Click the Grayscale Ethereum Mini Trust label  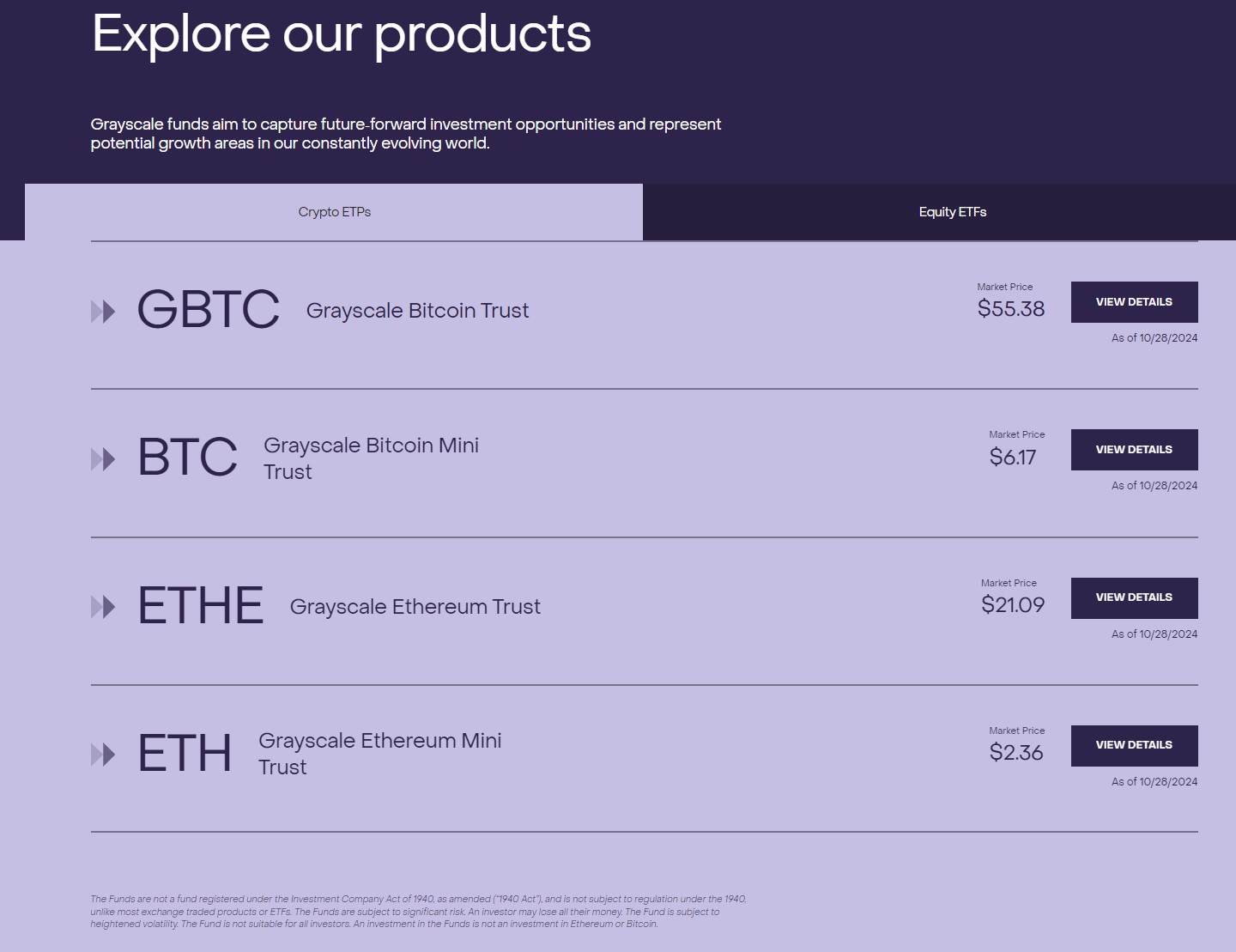(380, 754)
